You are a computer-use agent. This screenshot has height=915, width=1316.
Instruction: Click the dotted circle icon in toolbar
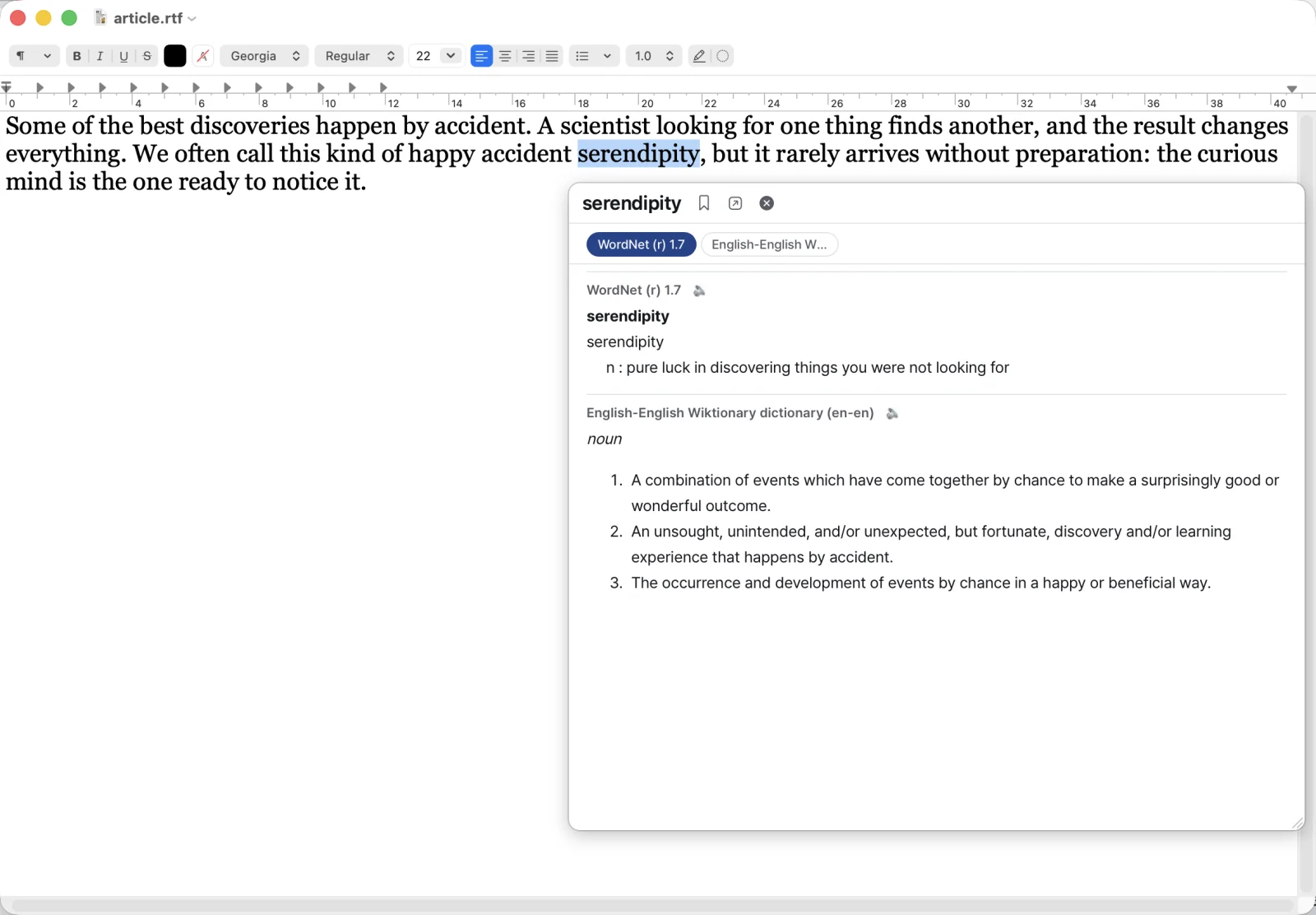[x=723, y=56]
